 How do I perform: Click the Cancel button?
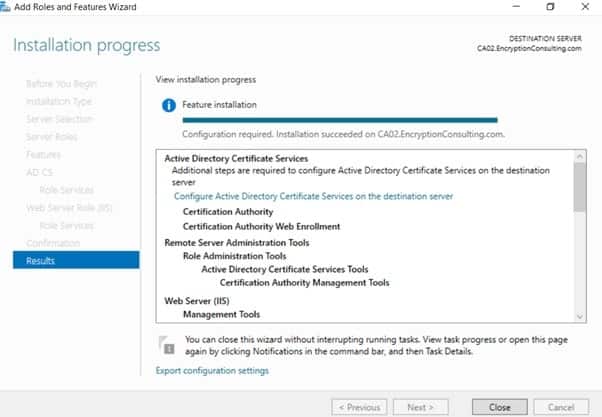[x=561, y=407]
